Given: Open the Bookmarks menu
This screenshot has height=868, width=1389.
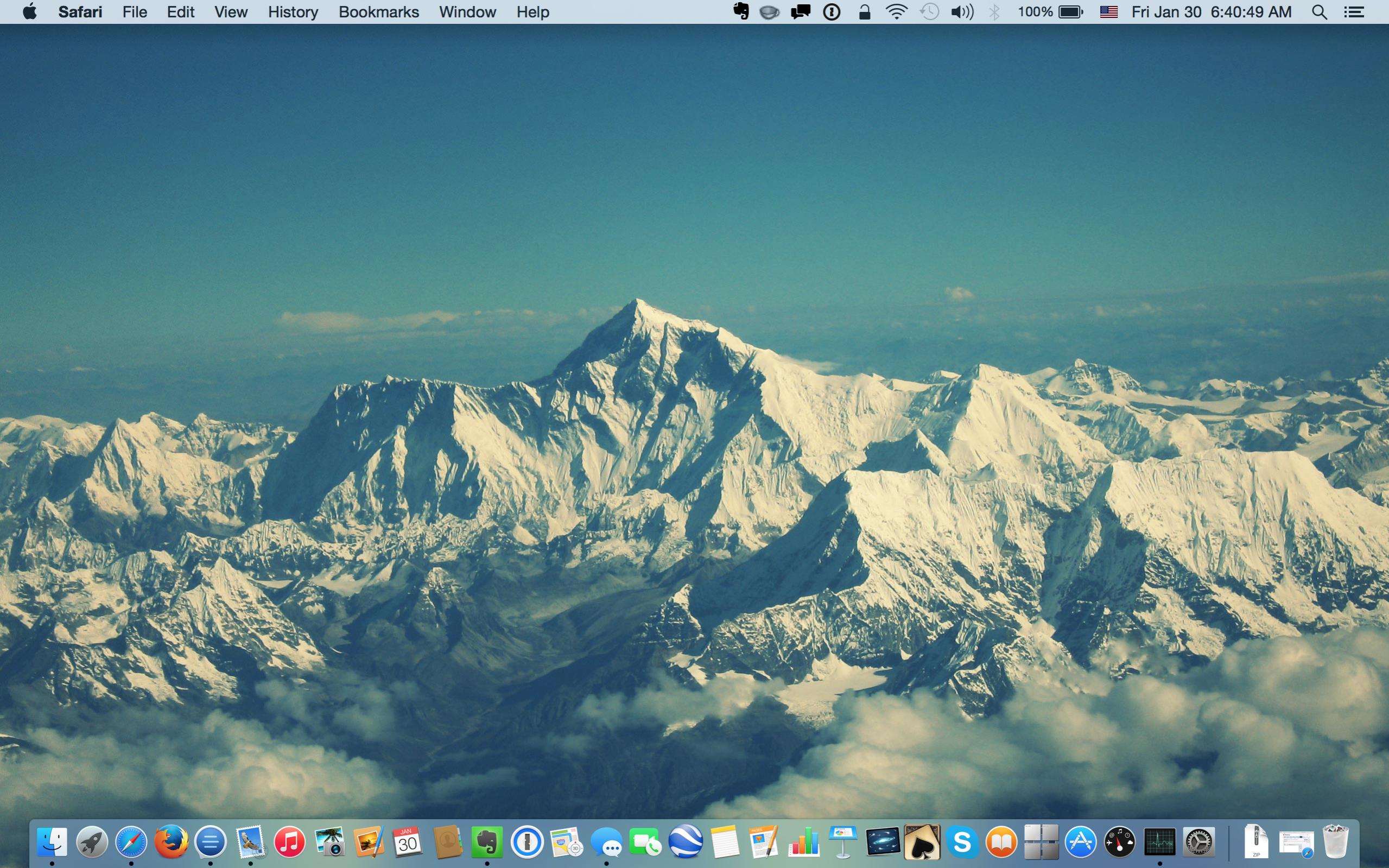Looking at the screenshot, I should click(x=378, y=12).
